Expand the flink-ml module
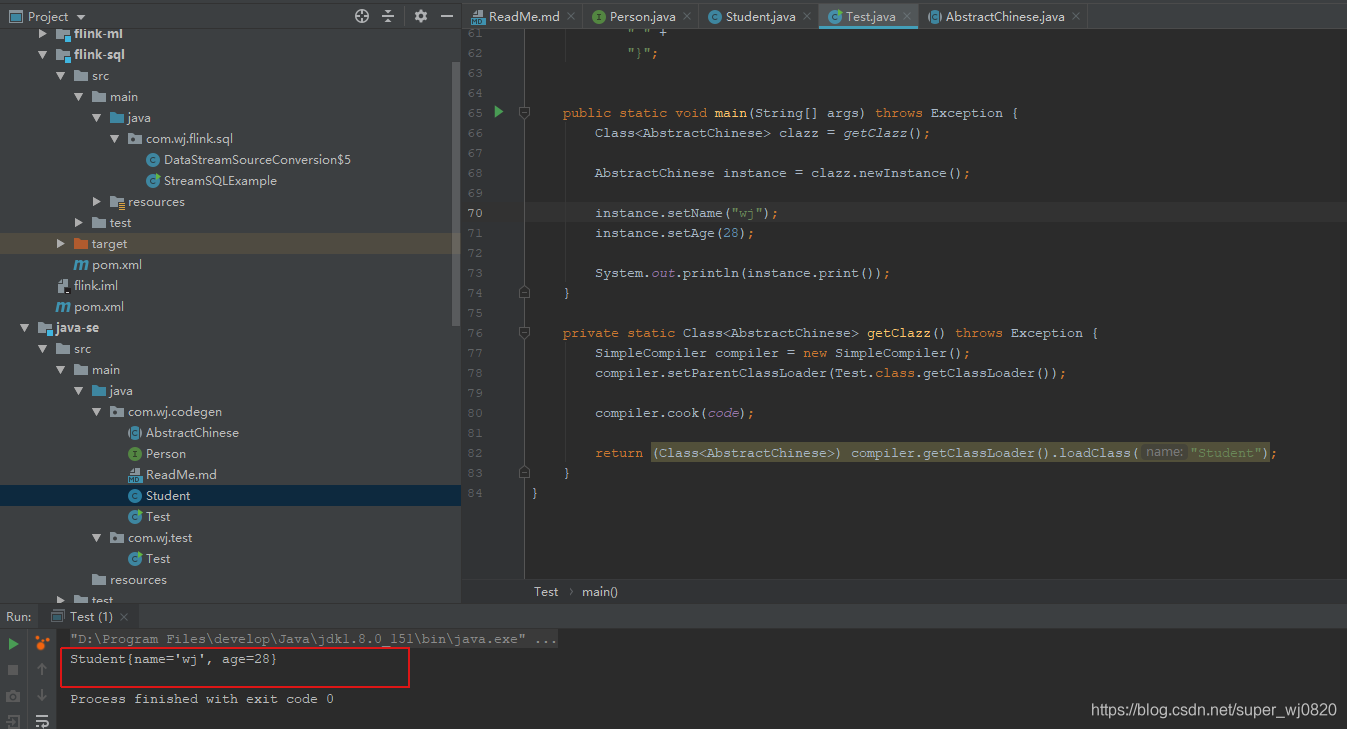Image resolution: width=1347 pixels, height=729 pixels. pyautogui.click(x=42, y=34)
